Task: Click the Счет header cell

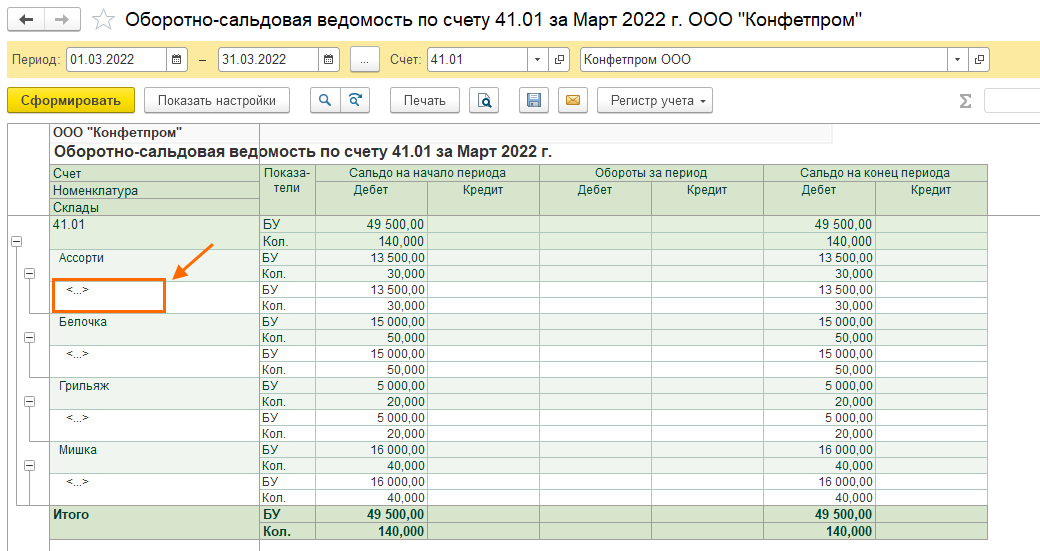Action: [155, 173]
